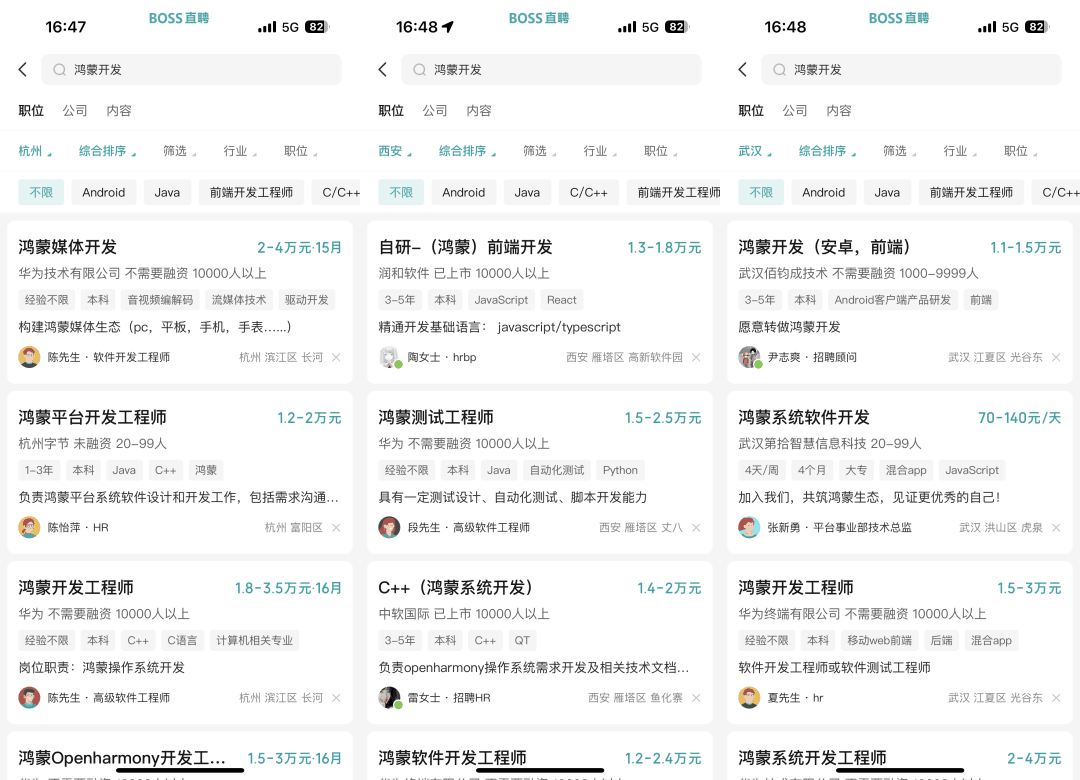The image size is (1080, 780).
Task: Select Android chip in Xi'an screen
Action: tap(464, 192)
